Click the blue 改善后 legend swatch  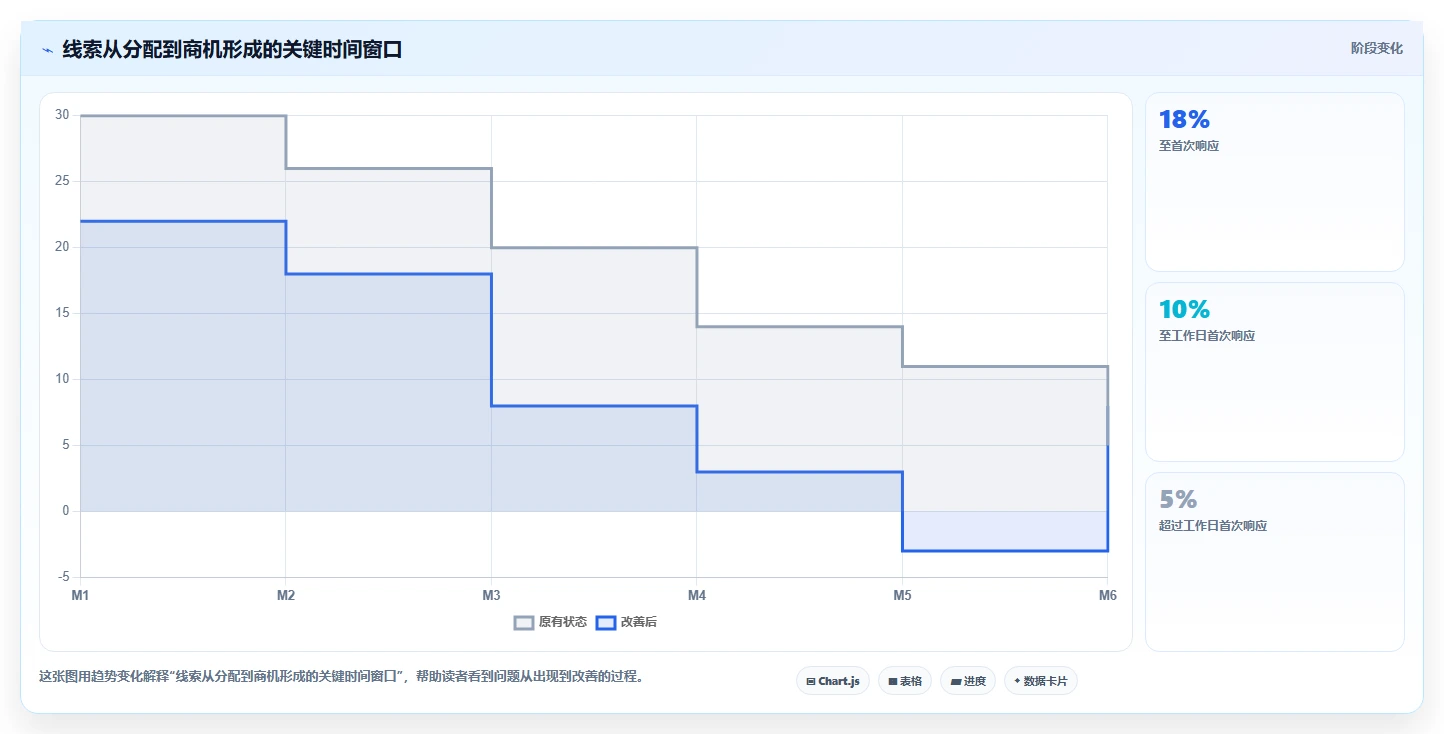click(606, 622)
